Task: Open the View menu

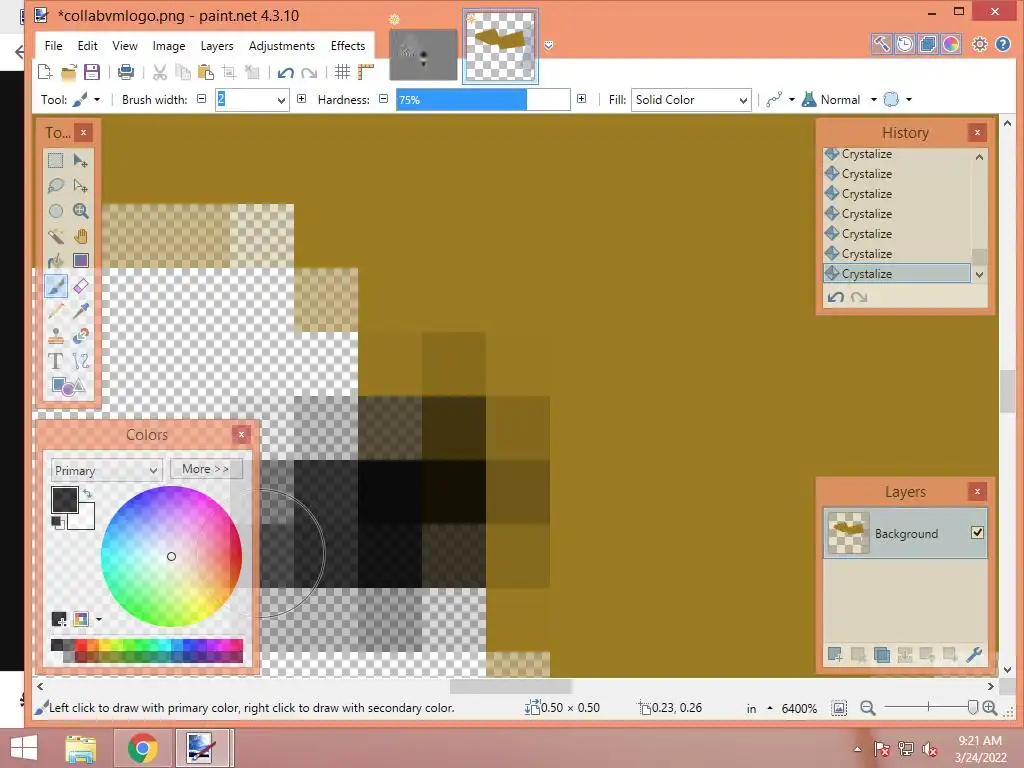Action: [x=125, y=46]
